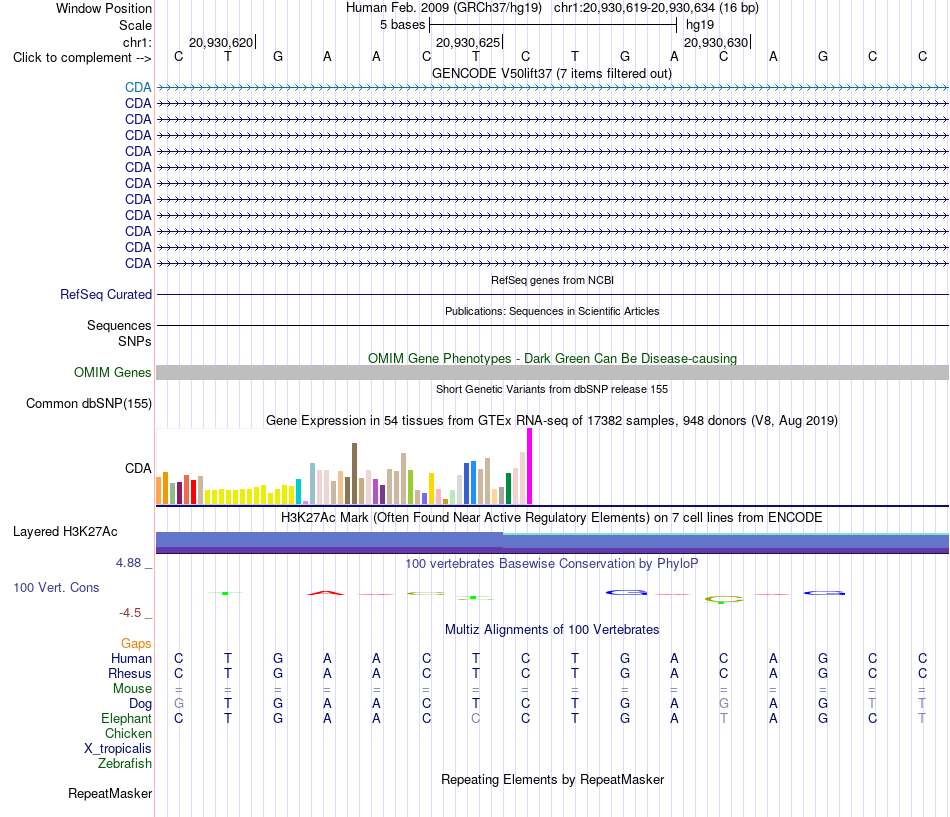Open '100 vertebrates Basewise Conservation by PhyloP' title
Image resolution: width=950 pixels, height=817 pixels.
552,564
